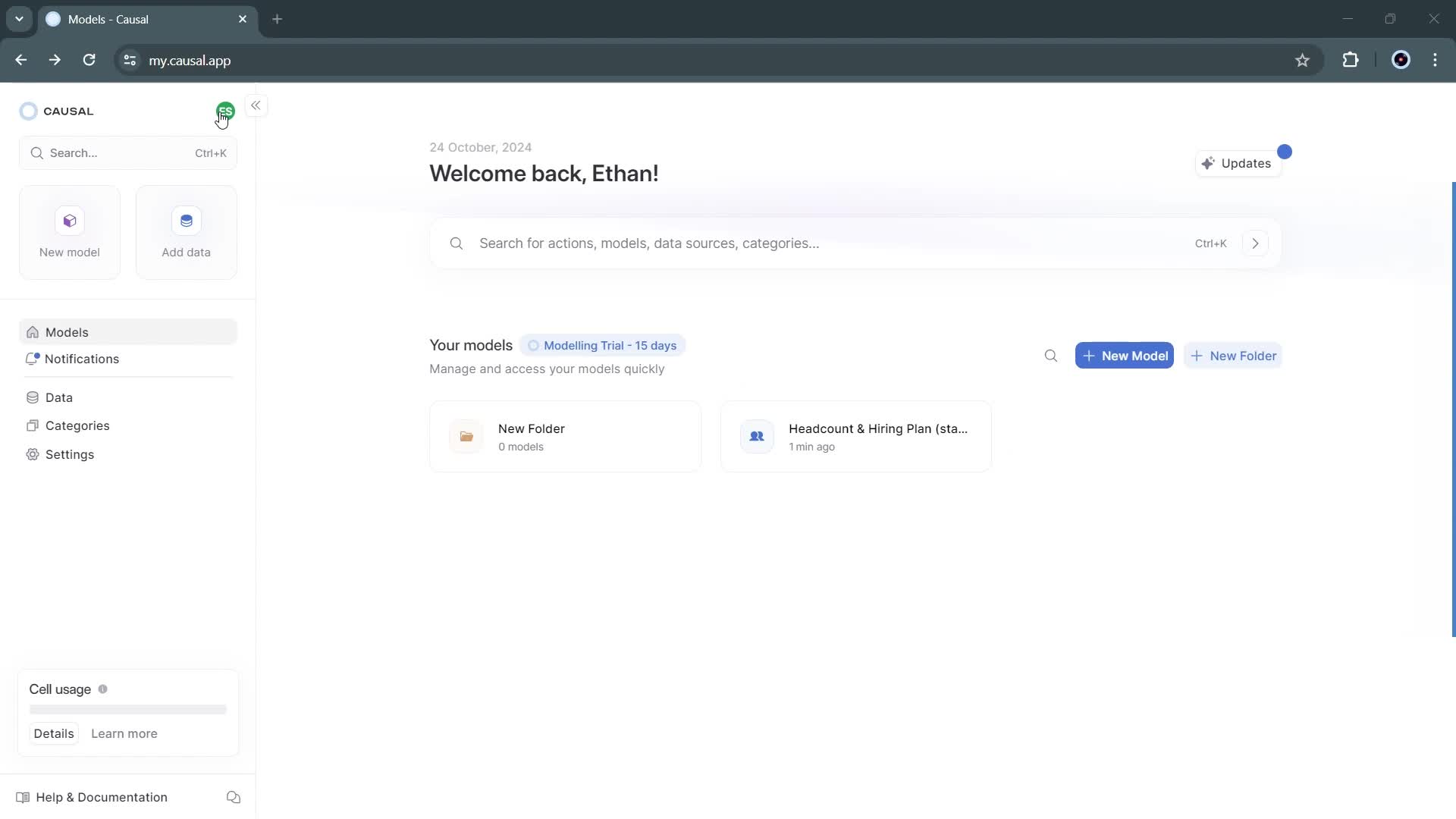Viewport: 1456px width, 819px height.
Task: Open the Headcount & Hiring Plan model
Action: coord(857,436)
